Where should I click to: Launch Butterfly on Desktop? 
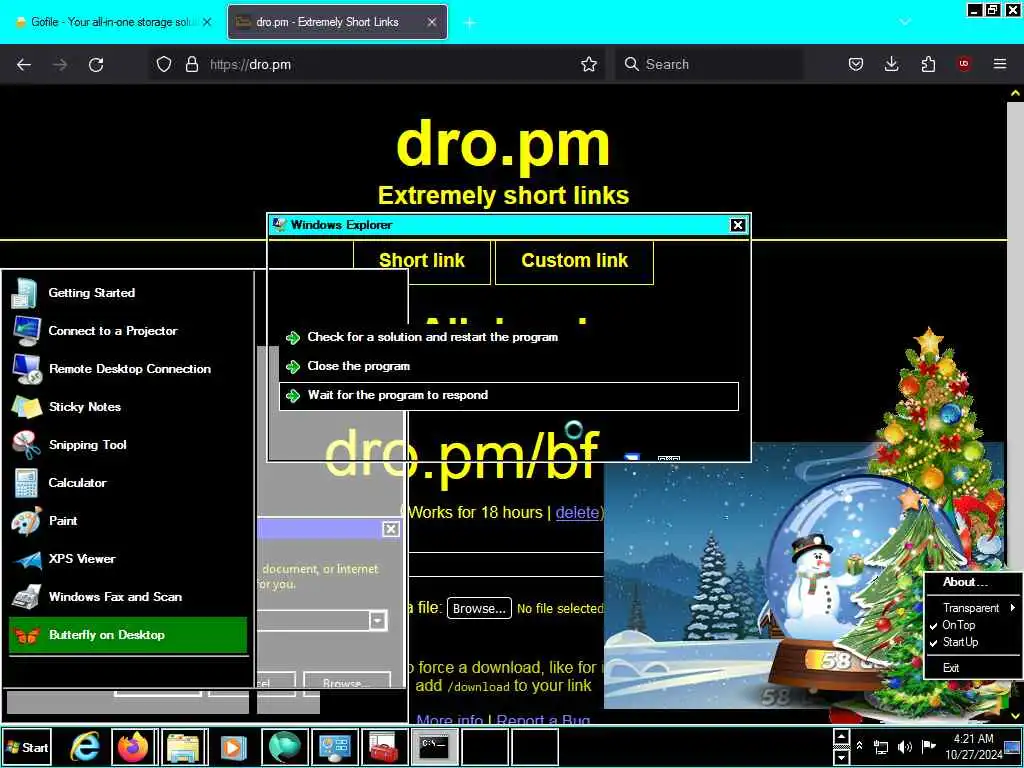128,635
